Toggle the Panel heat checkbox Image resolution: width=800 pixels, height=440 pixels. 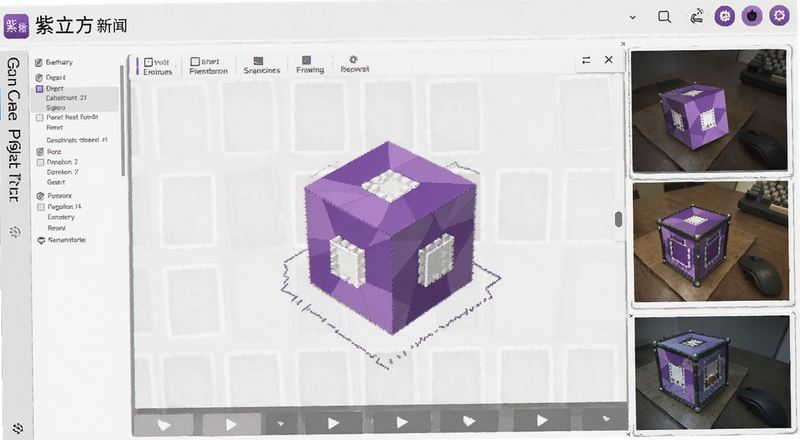40,117
